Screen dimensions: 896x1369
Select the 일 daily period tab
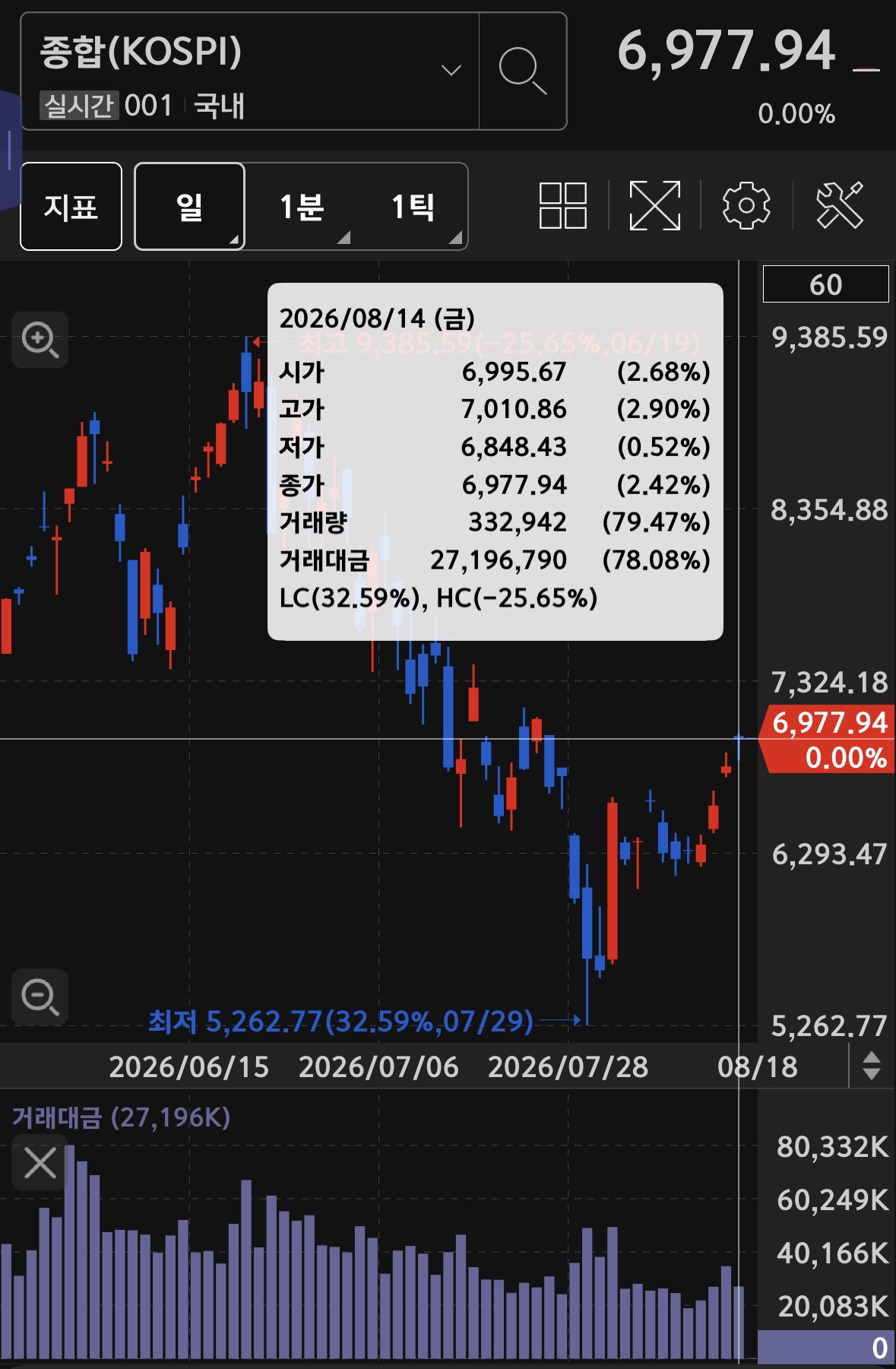[189, 206]
